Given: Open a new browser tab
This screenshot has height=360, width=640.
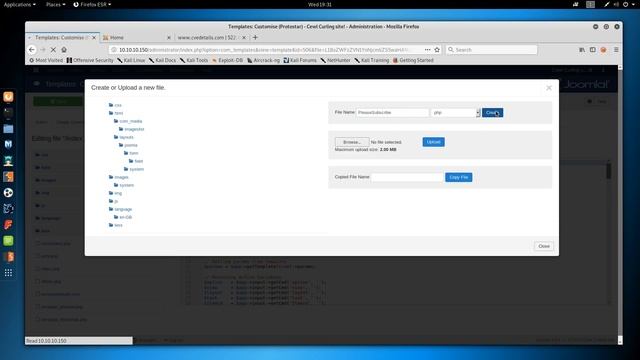Looking at the screenshot, I should point(255,38).
